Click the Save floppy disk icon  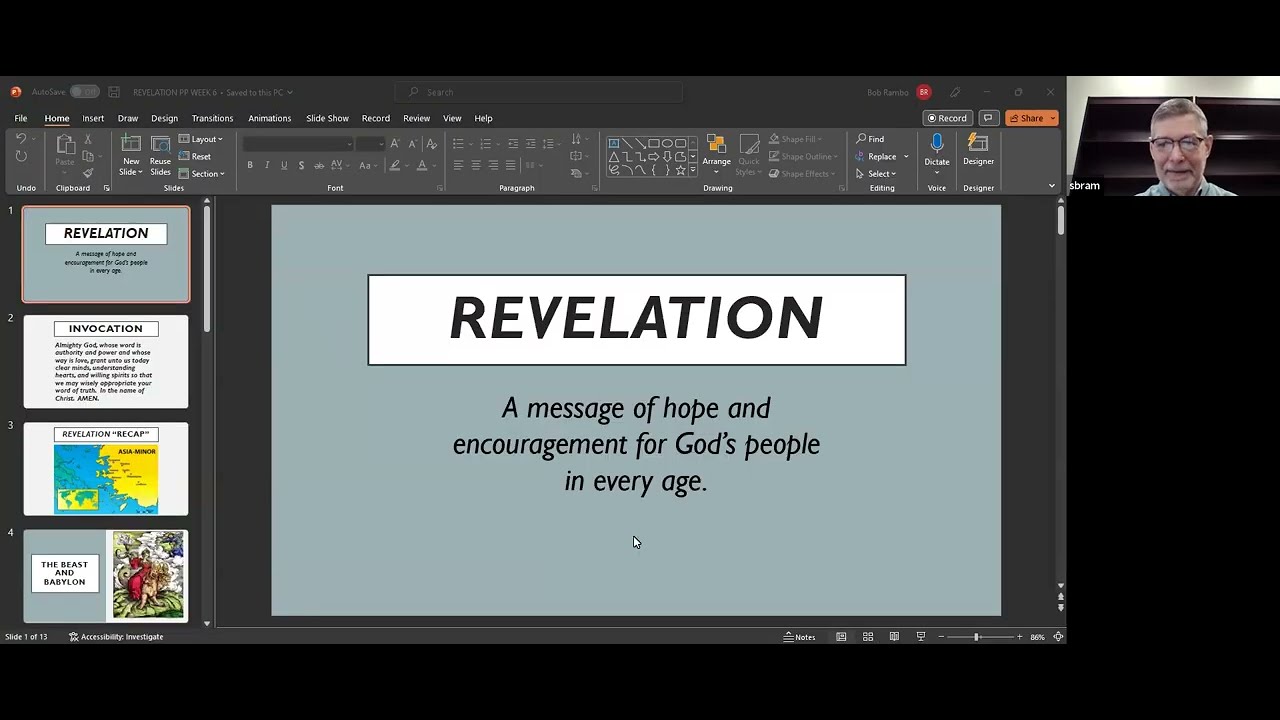114,92
